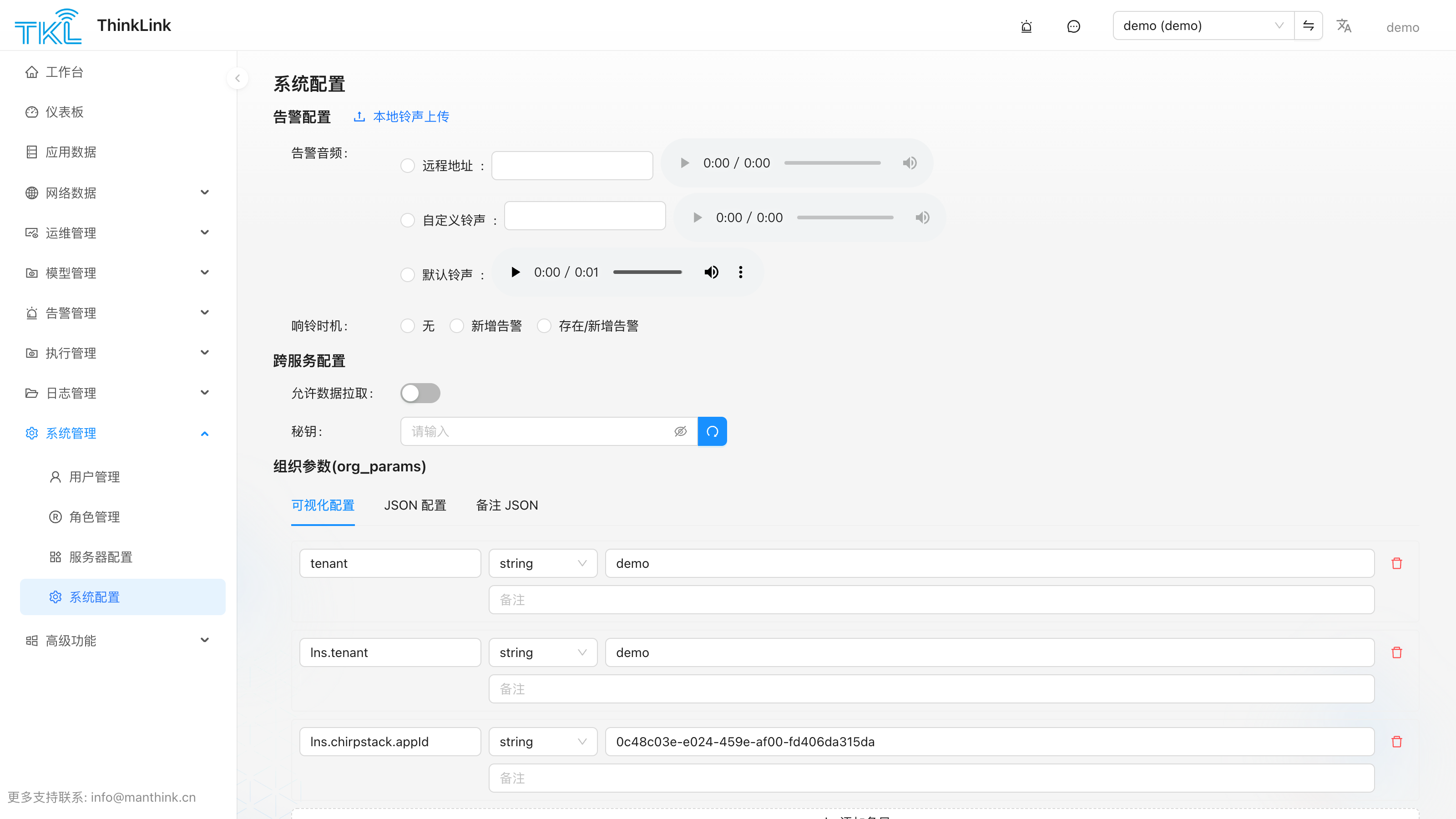Regenerate the secret key with refresh button
This screenshot has height=819, width=1456.
click(712, 431)
